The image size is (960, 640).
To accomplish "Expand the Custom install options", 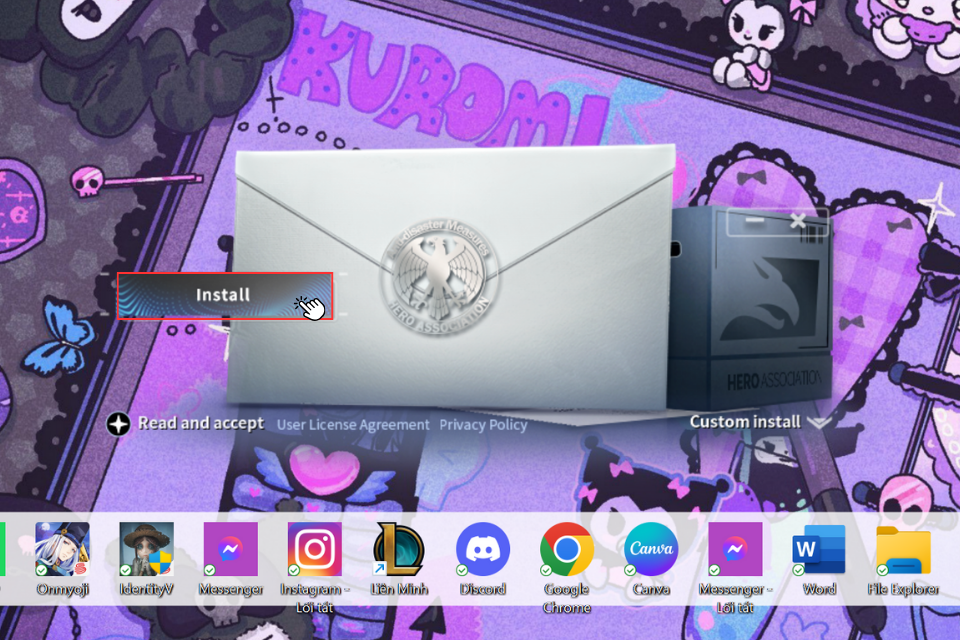I will (760, 422).
